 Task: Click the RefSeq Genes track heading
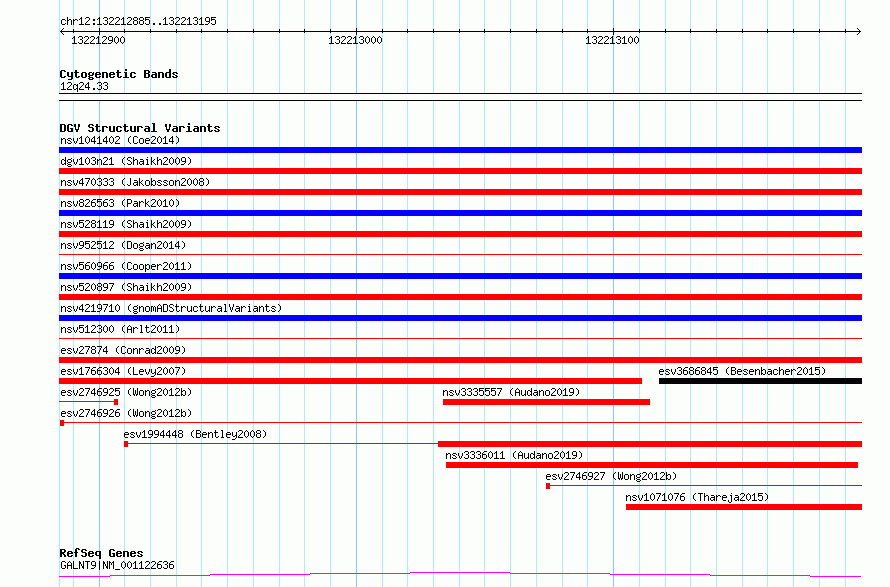(101, 553)
